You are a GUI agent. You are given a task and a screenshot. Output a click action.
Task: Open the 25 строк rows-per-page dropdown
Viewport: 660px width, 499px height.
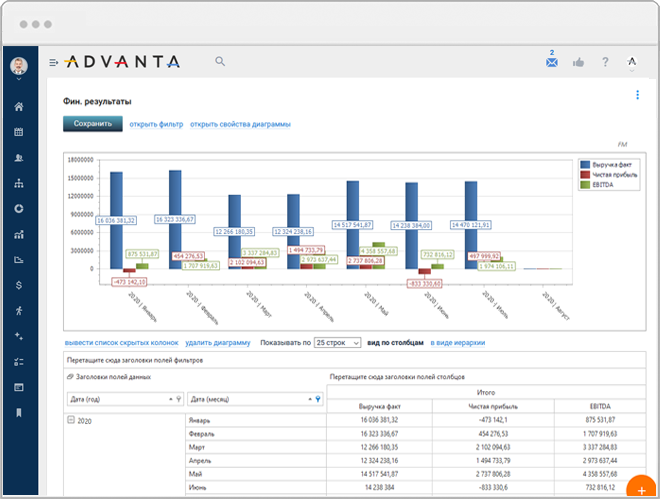click(x=336, y=342)
